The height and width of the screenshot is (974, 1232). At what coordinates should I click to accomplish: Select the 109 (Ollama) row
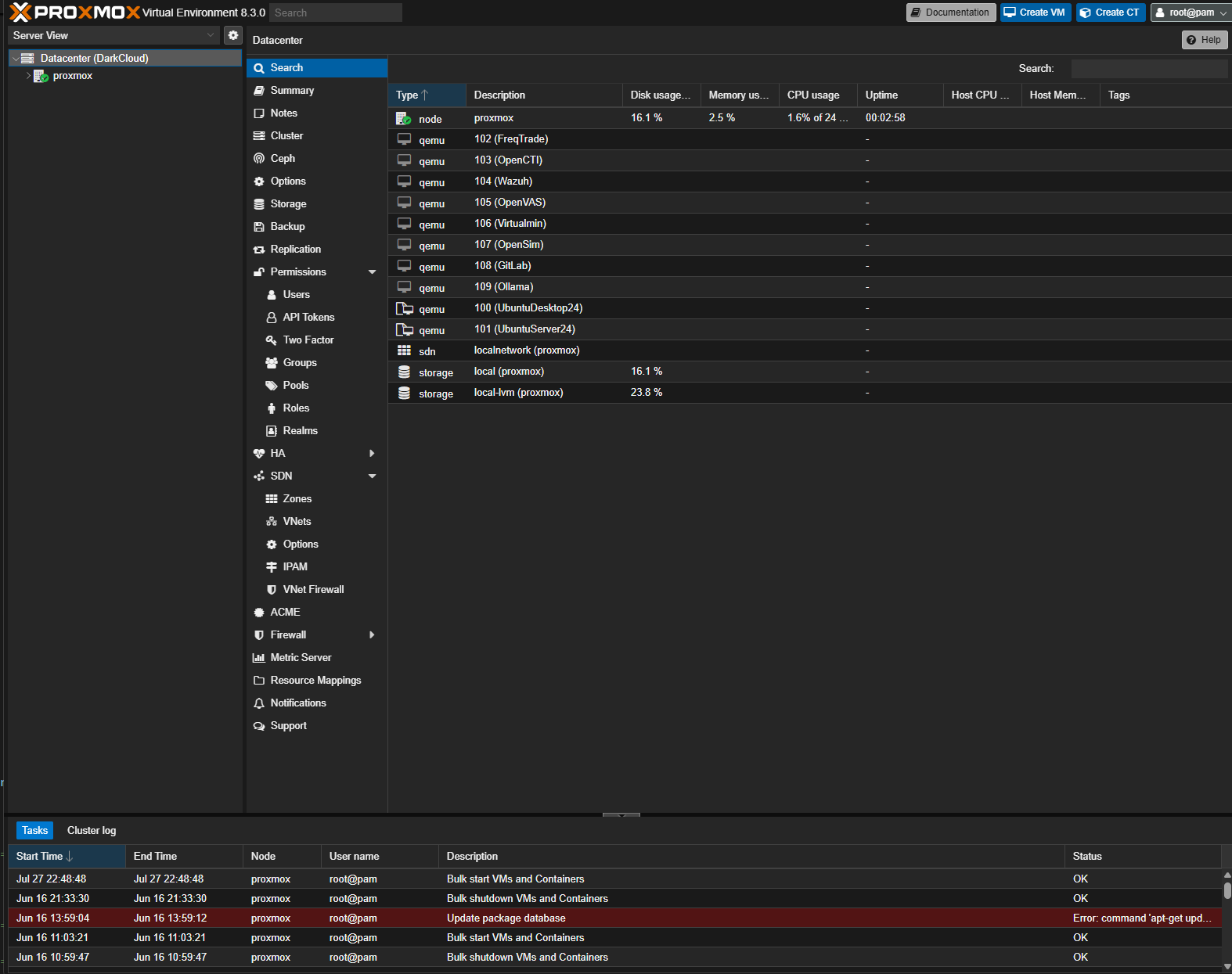click(x=809, y=287)
